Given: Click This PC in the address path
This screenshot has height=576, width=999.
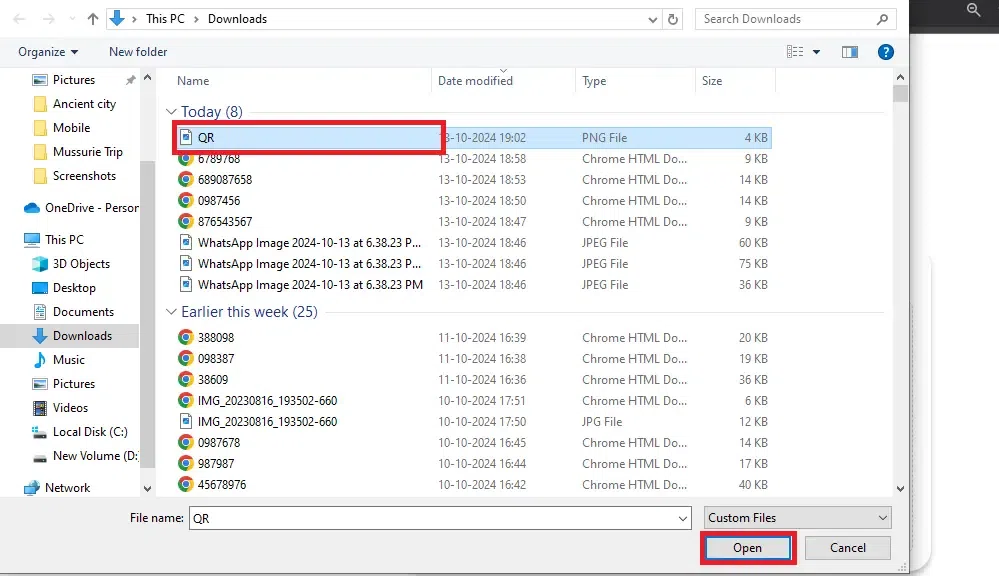Looking at the screenshot, I should 165,19.
